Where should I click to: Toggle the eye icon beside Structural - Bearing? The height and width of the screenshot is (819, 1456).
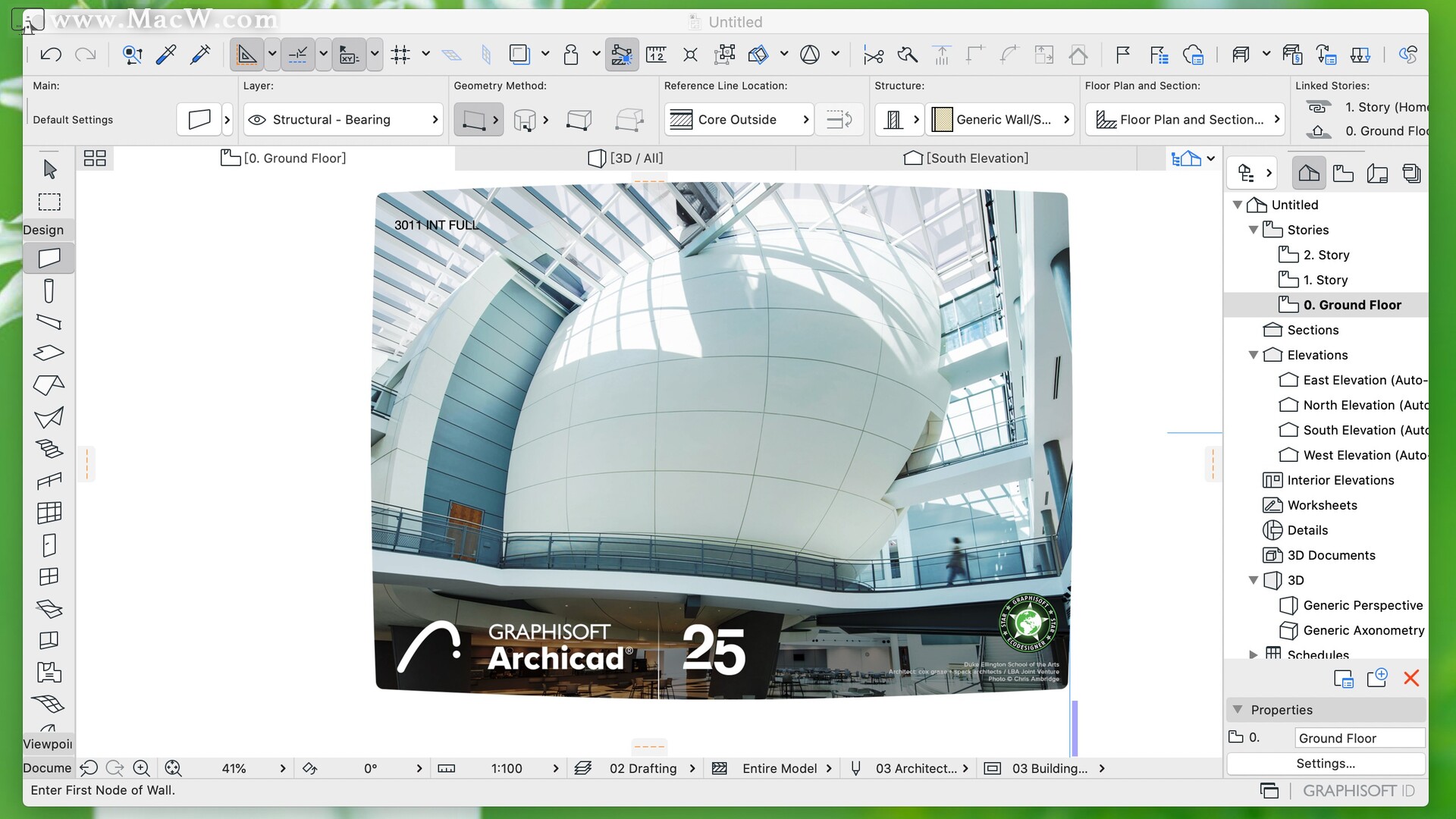pos(259,119)
